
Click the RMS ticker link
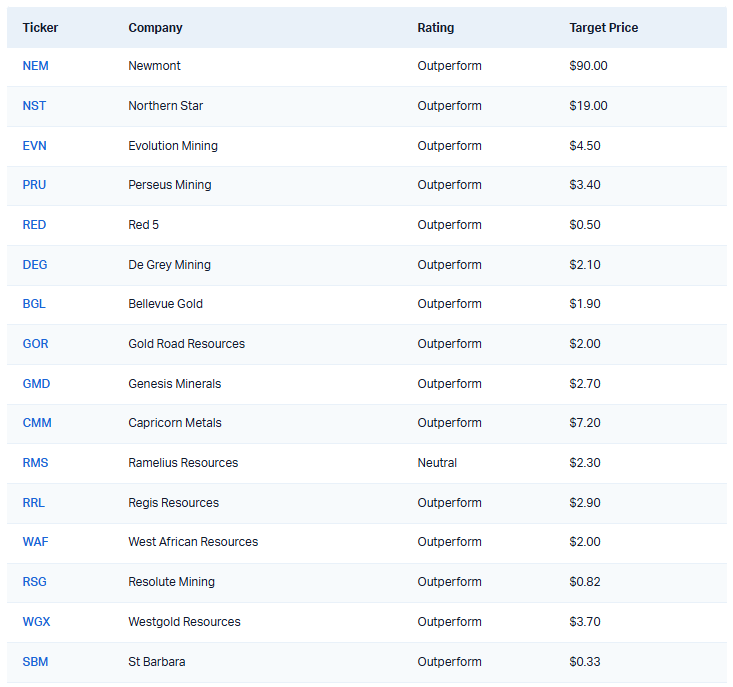(x=35, y=463)
